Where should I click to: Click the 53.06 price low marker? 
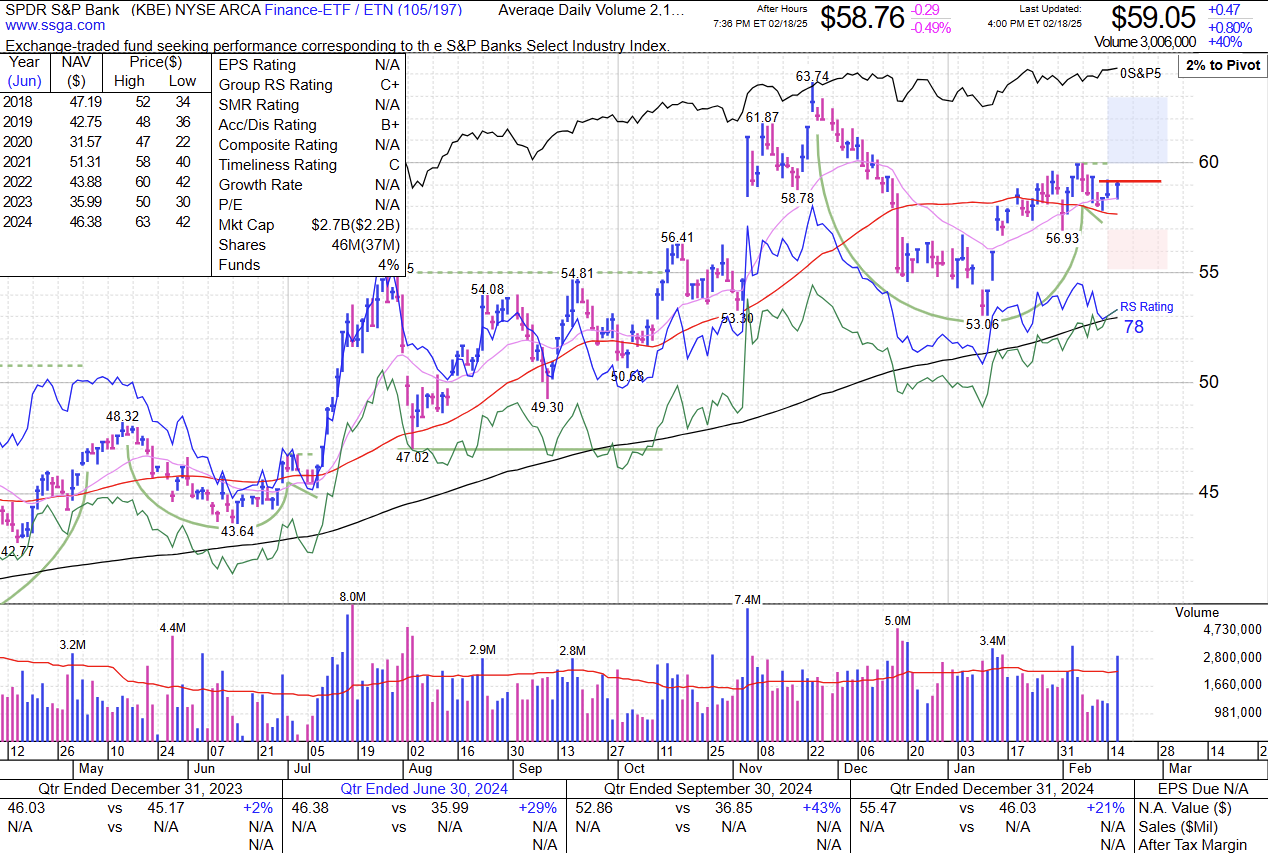pyautogui.click(x=982, y=324)
